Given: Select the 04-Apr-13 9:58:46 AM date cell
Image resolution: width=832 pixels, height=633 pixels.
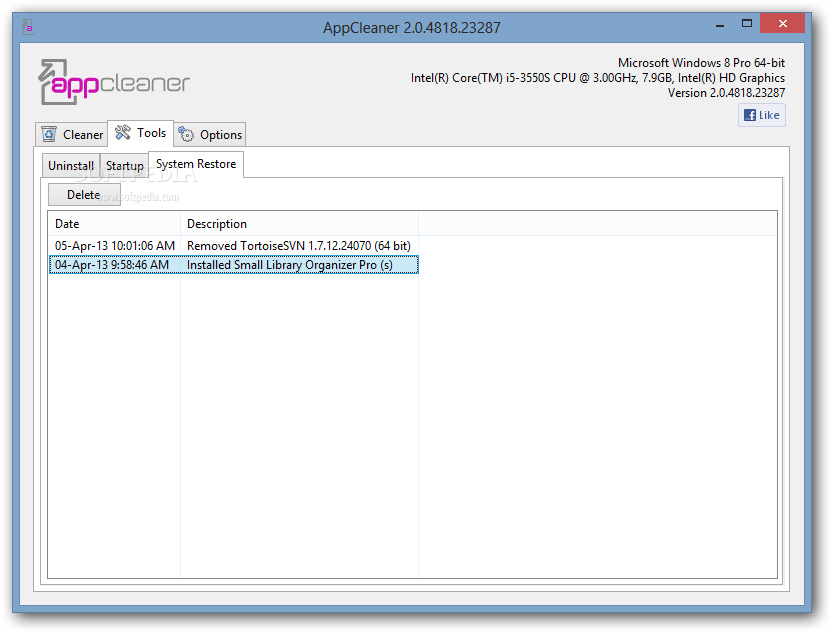Looking at the screenshot, I should pos(112,265).
